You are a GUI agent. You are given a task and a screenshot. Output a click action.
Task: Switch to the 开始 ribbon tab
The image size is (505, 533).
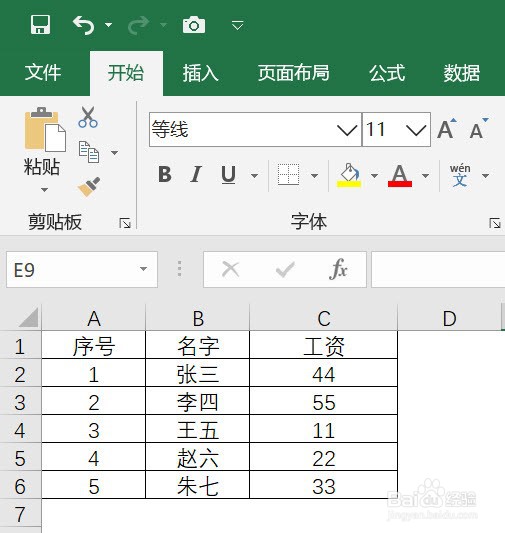(126, 72)
